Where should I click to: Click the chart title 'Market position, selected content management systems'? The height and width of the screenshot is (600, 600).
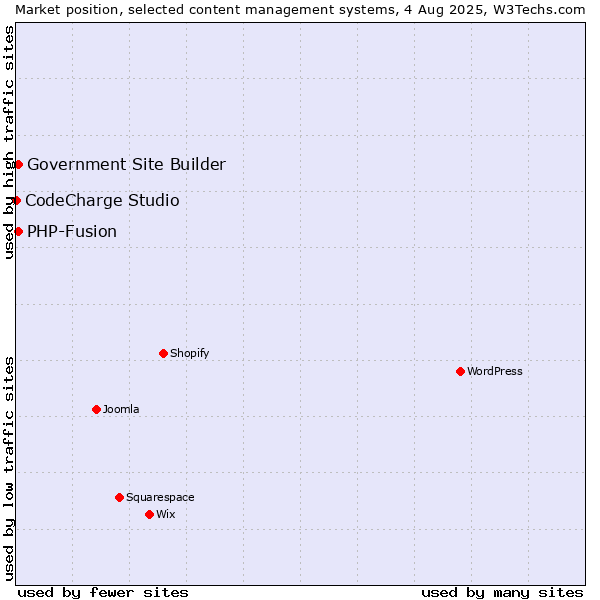(206, 10)
